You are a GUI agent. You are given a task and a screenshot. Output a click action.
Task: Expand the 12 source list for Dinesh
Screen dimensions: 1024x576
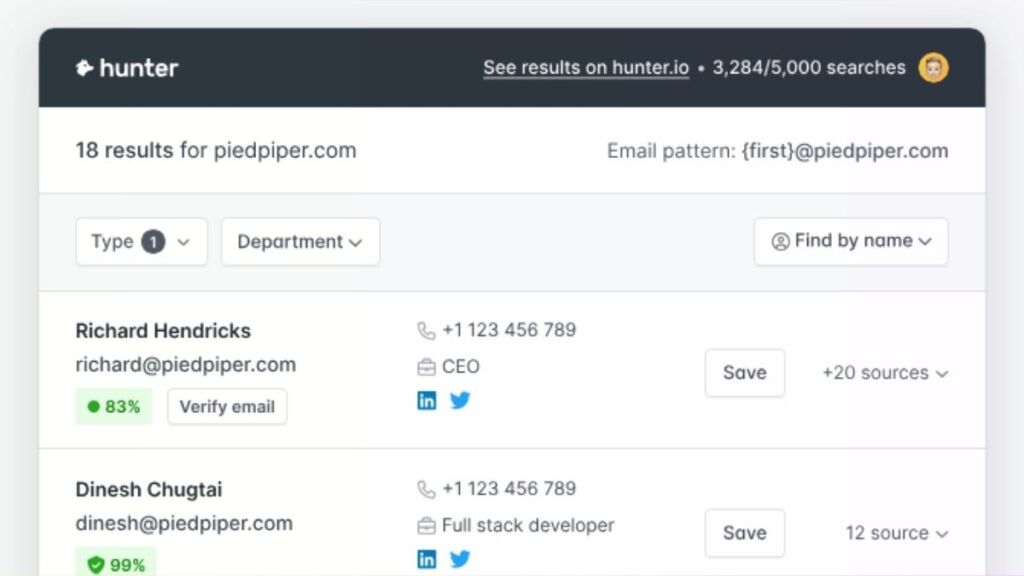click(895, 533)
